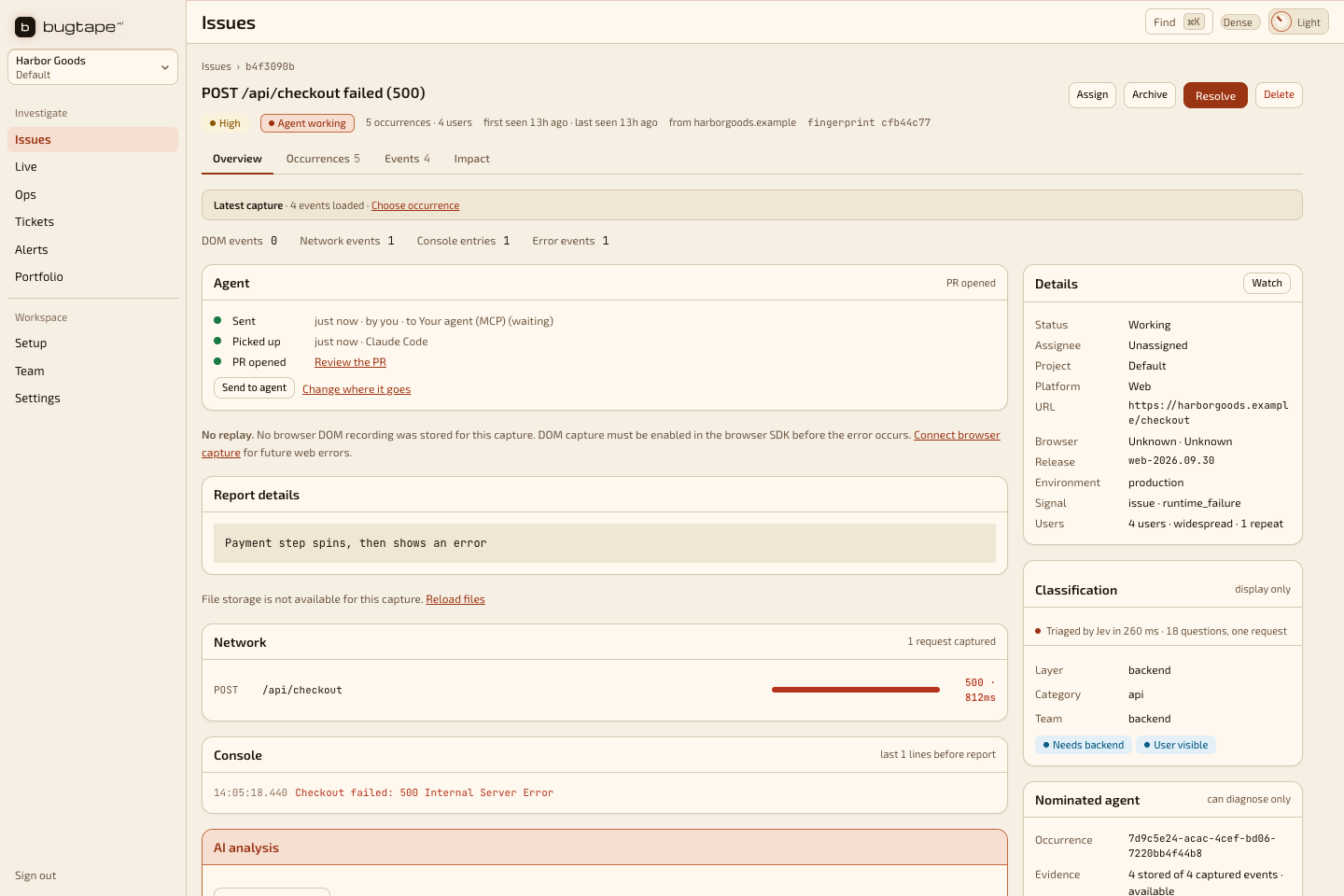The width and height of the screenshot is (1344, 896).
Task: Watch this issue from Details panel
Action: pyautogui.click(x=1267, y=284)
